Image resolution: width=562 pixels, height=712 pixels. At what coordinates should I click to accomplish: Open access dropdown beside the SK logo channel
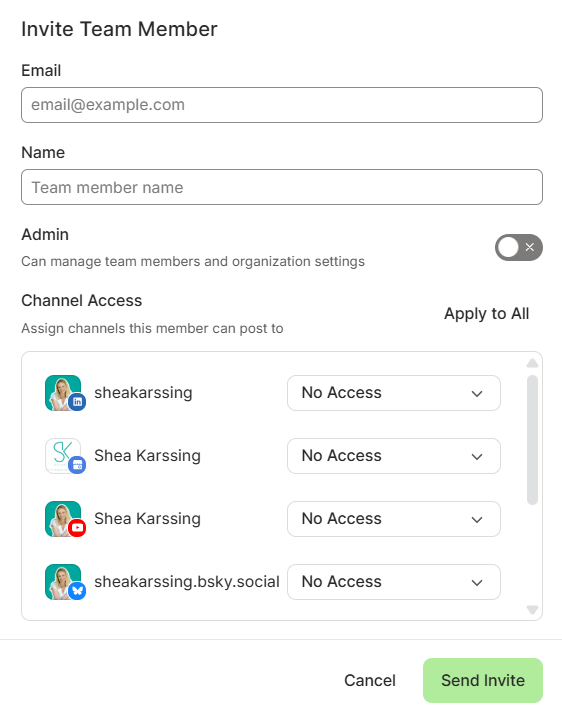click(394, 456)
